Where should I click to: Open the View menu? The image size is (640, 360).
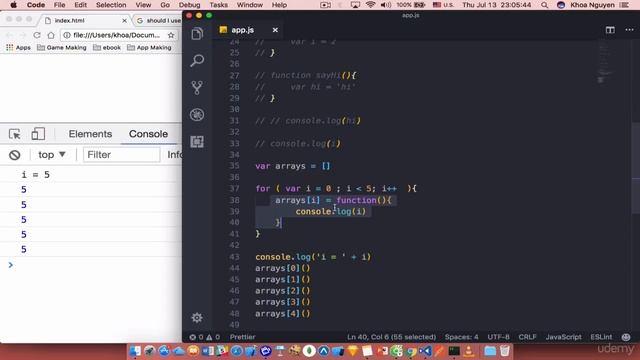(x=143, y=5)
